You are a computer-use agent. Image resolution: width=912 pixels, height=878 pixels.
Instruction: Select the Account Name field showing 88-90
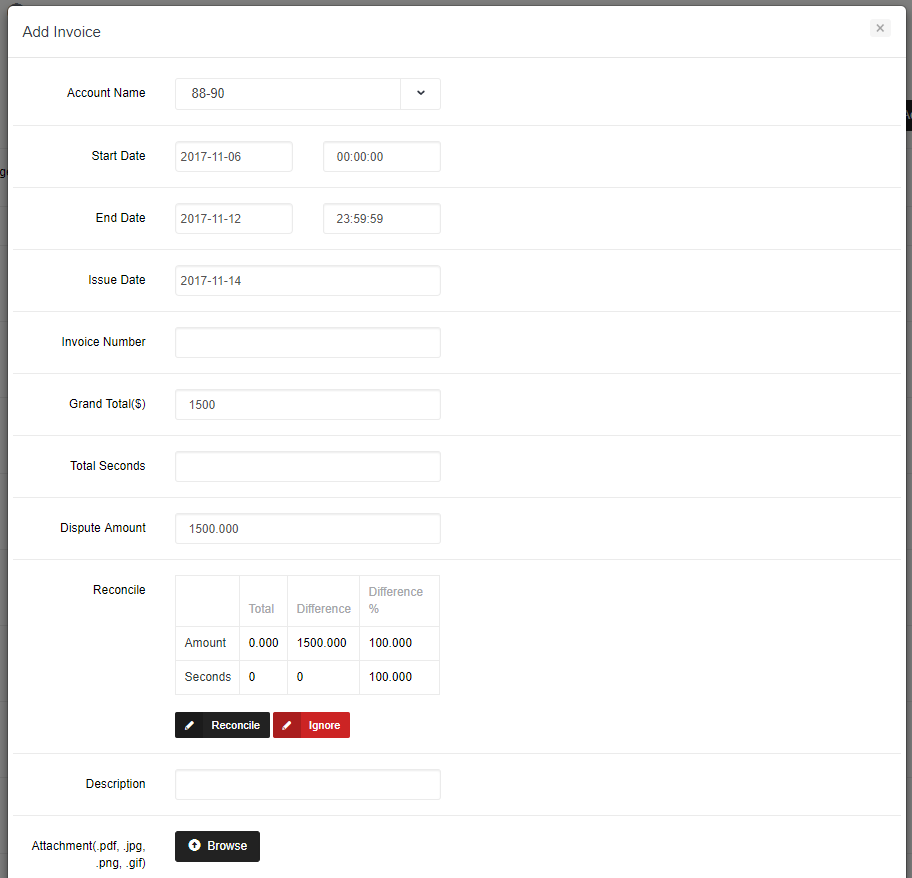click(x=288, y=94)
